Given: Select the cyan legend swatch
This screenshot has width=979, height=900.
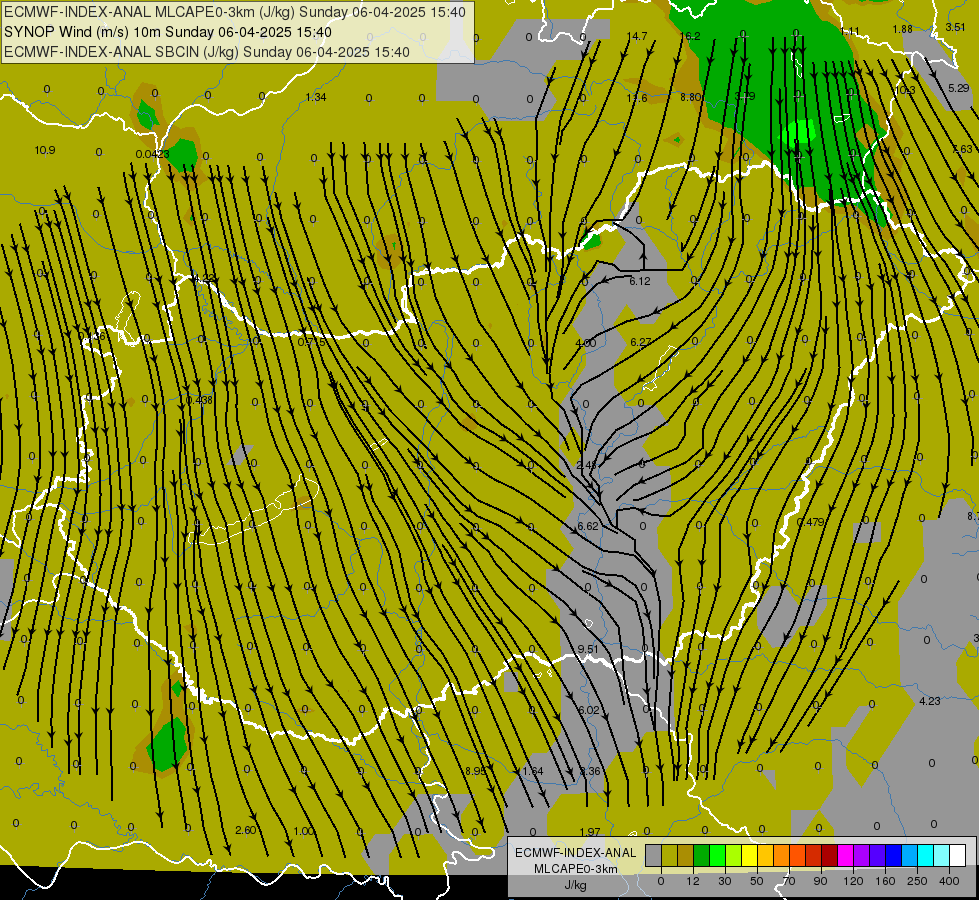Looking at the screenshot, I should [x=926, y=855].
